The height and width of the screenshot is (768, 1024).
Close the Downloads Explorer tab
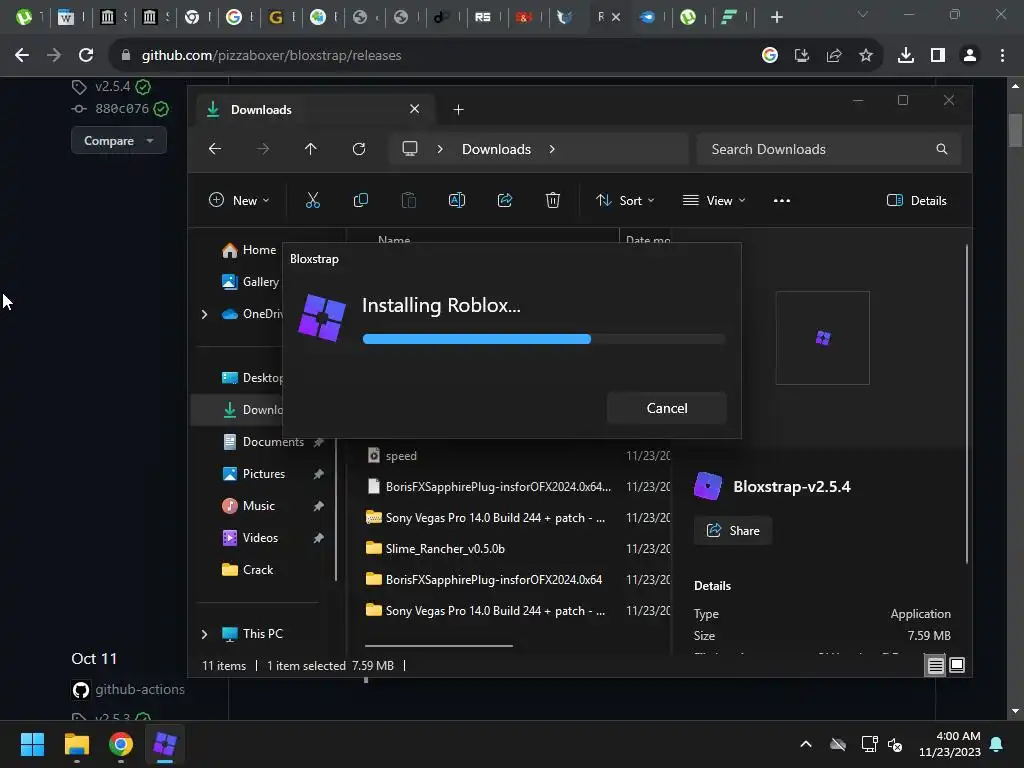point(414,109)
